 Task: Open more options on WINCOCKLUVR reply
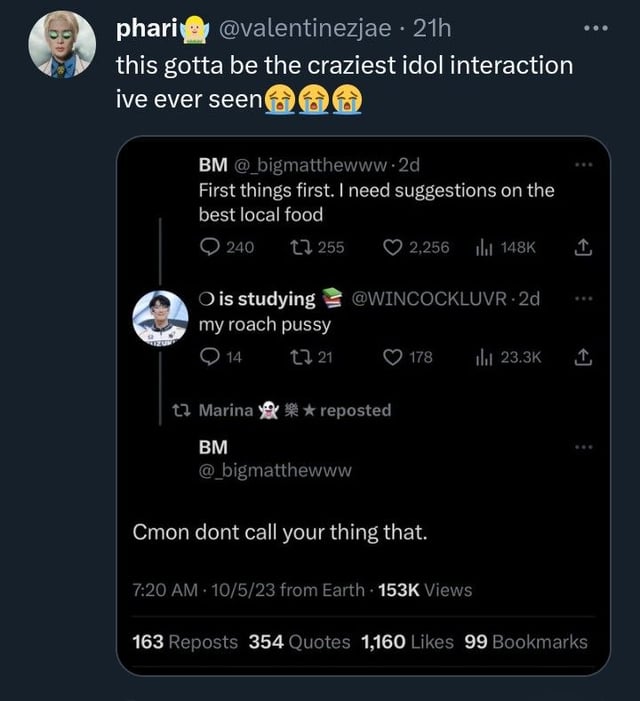click(x=585, y=299)
